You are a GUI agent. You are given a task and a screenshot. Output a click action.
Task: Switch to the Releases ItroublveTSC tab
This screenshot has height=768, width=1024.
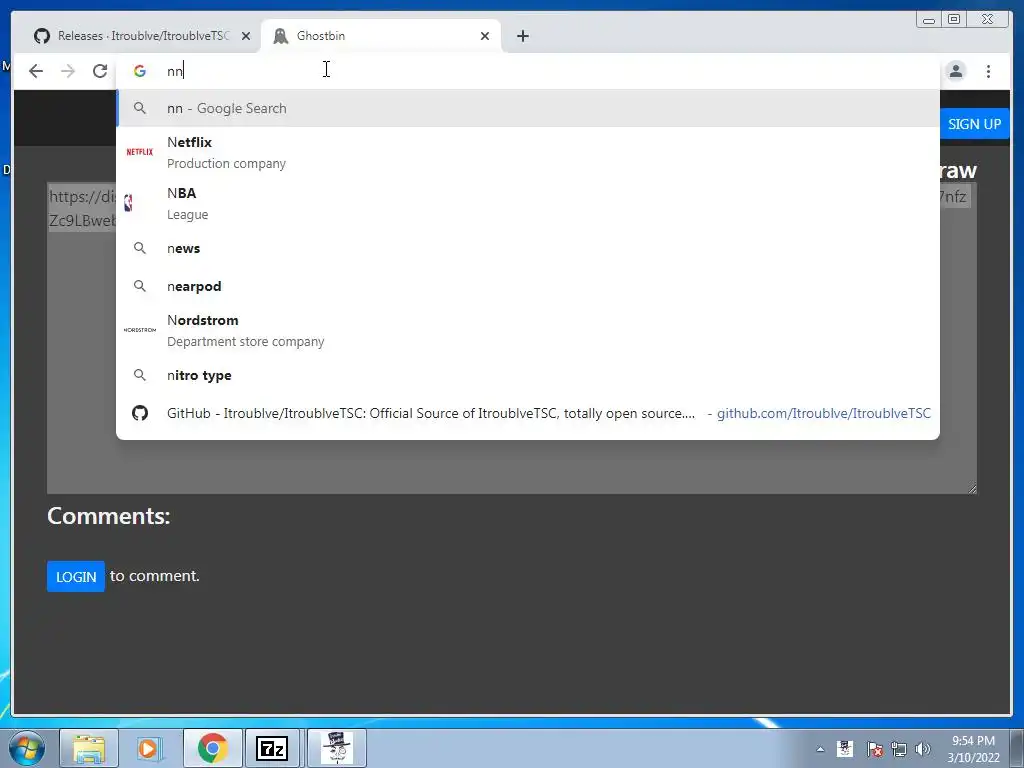[x=142, y=36]
